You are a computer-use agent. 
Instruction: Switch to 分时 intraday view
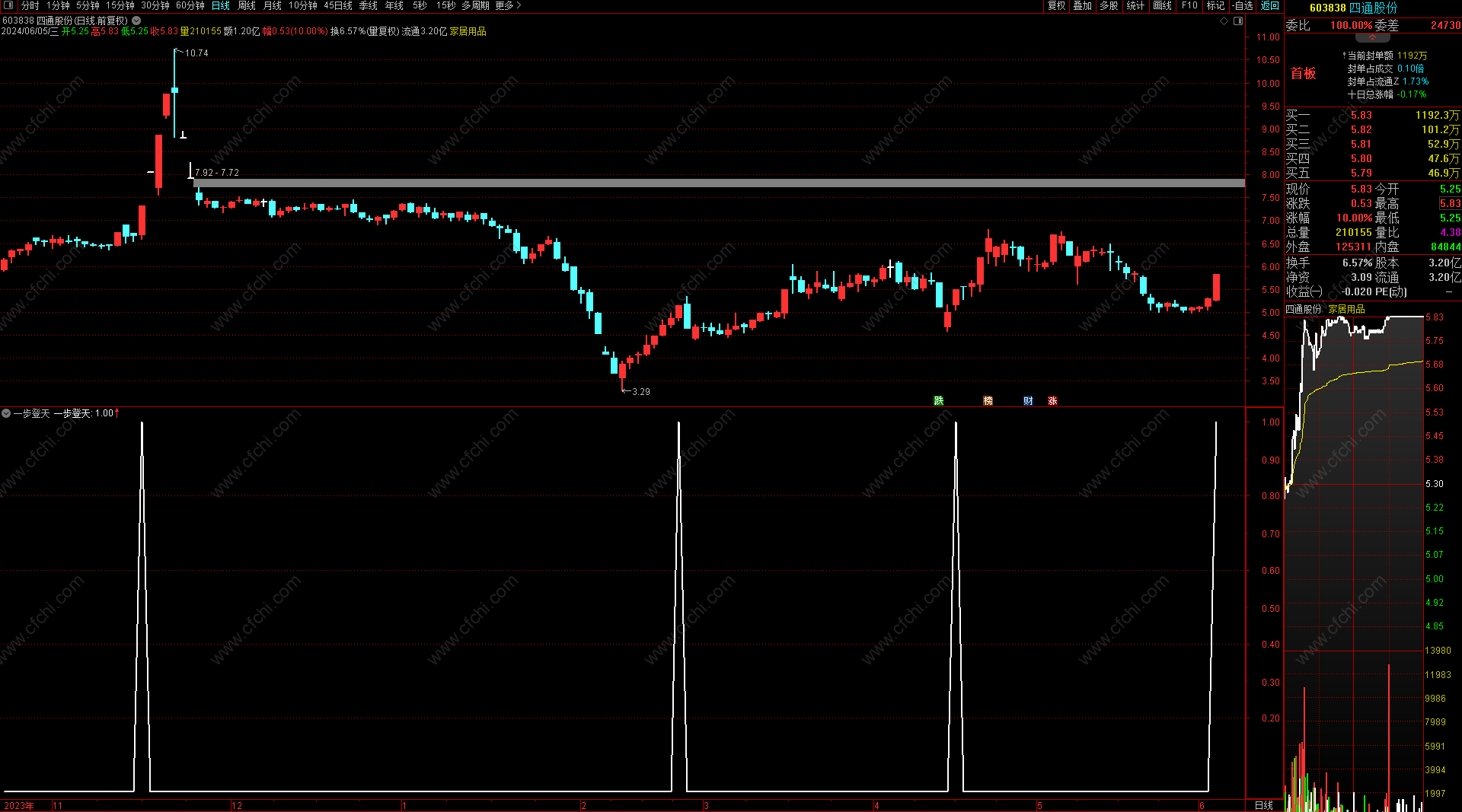click(30, 5)
